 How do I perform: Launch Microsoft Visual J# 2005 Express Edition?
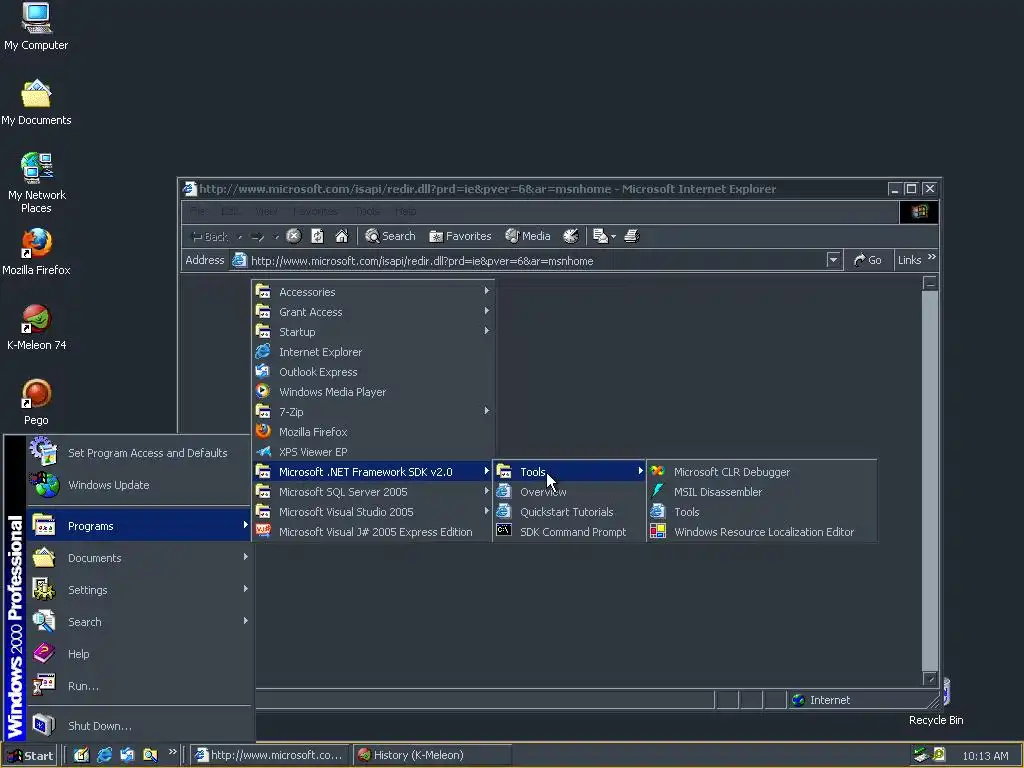(x=373, y=532)
